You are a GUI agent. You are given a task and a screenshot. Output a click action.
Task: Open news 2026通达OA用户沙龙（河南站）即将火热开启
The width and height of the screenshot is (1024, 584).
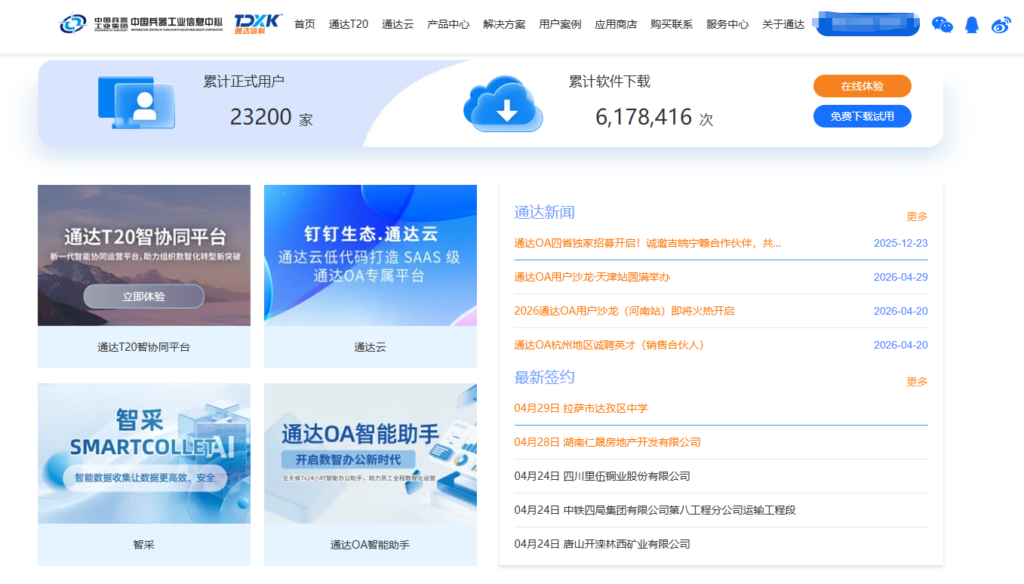click(x=624, y=311)
